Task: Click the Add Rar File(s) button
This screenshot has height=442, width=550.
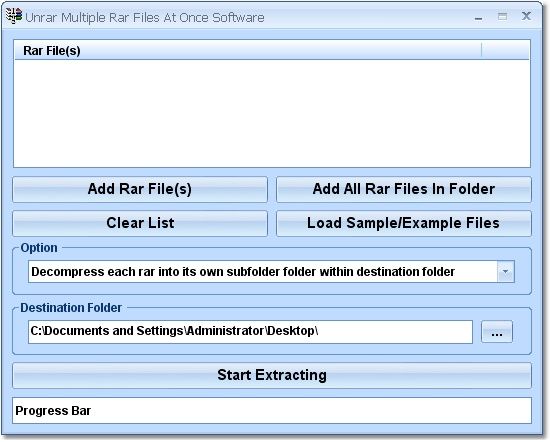Action: pos(140,189)
